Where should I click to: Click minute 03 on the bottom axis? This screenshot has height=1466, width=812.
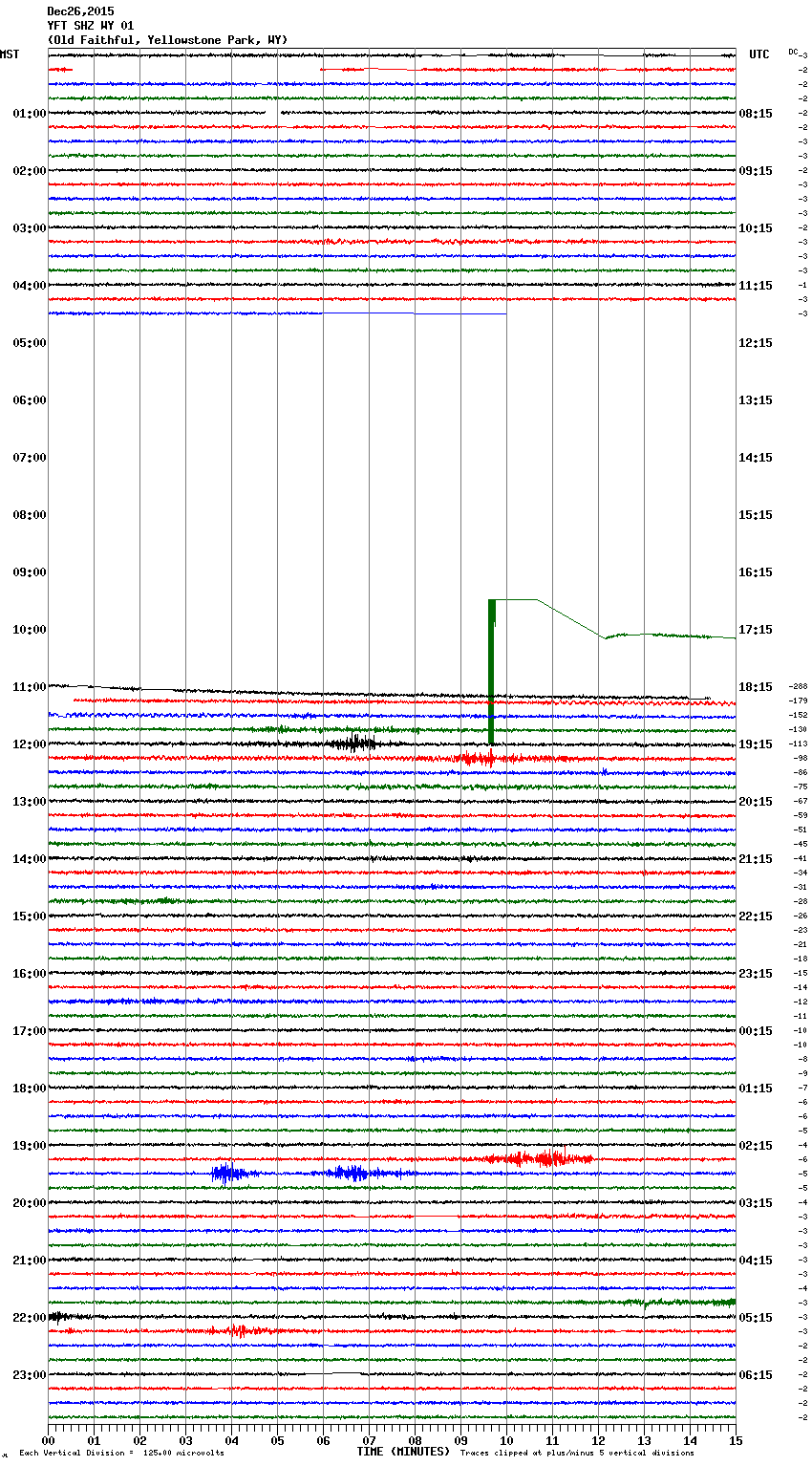[x=186, y=1440]
